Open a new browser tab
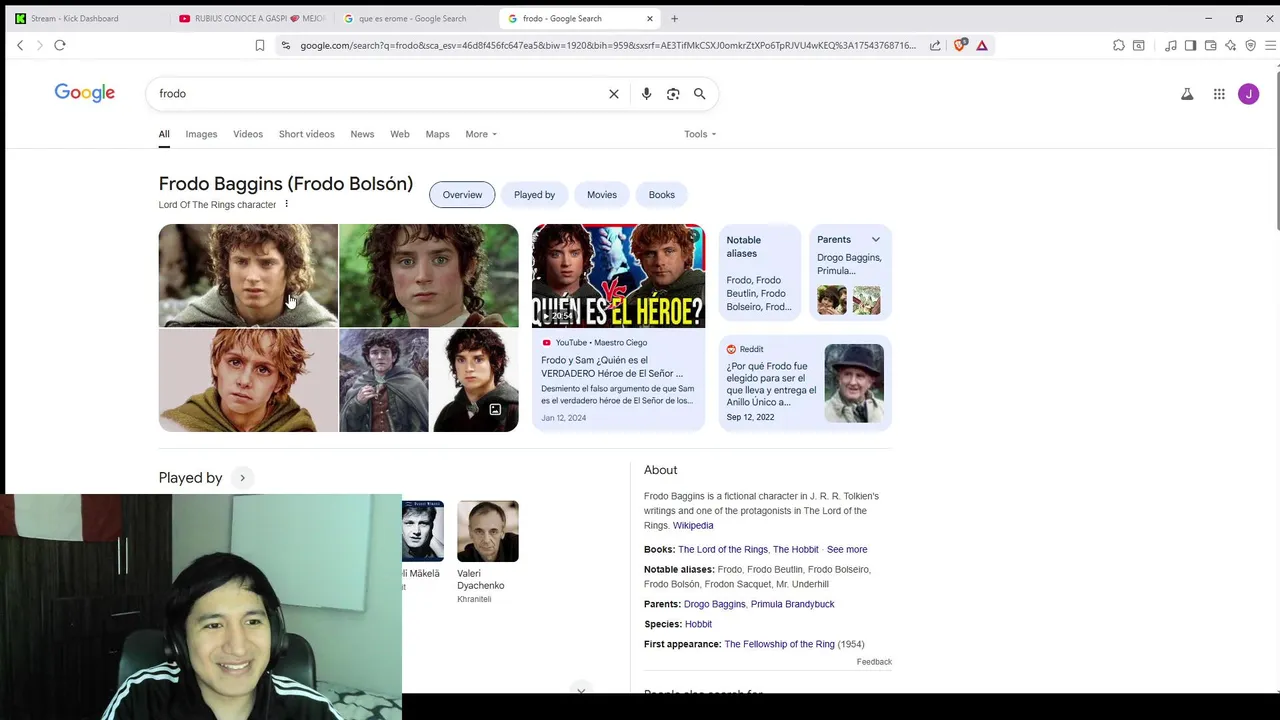 [674, 18]
